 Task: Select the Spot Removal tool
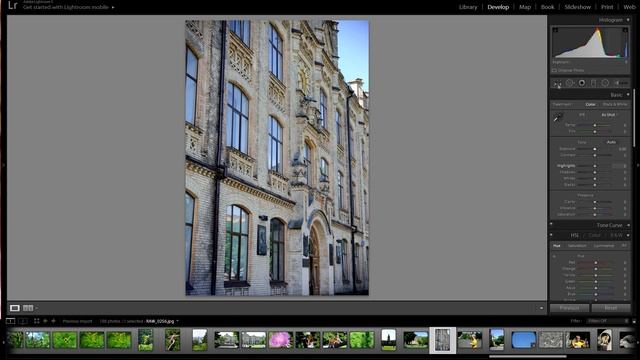570,83
